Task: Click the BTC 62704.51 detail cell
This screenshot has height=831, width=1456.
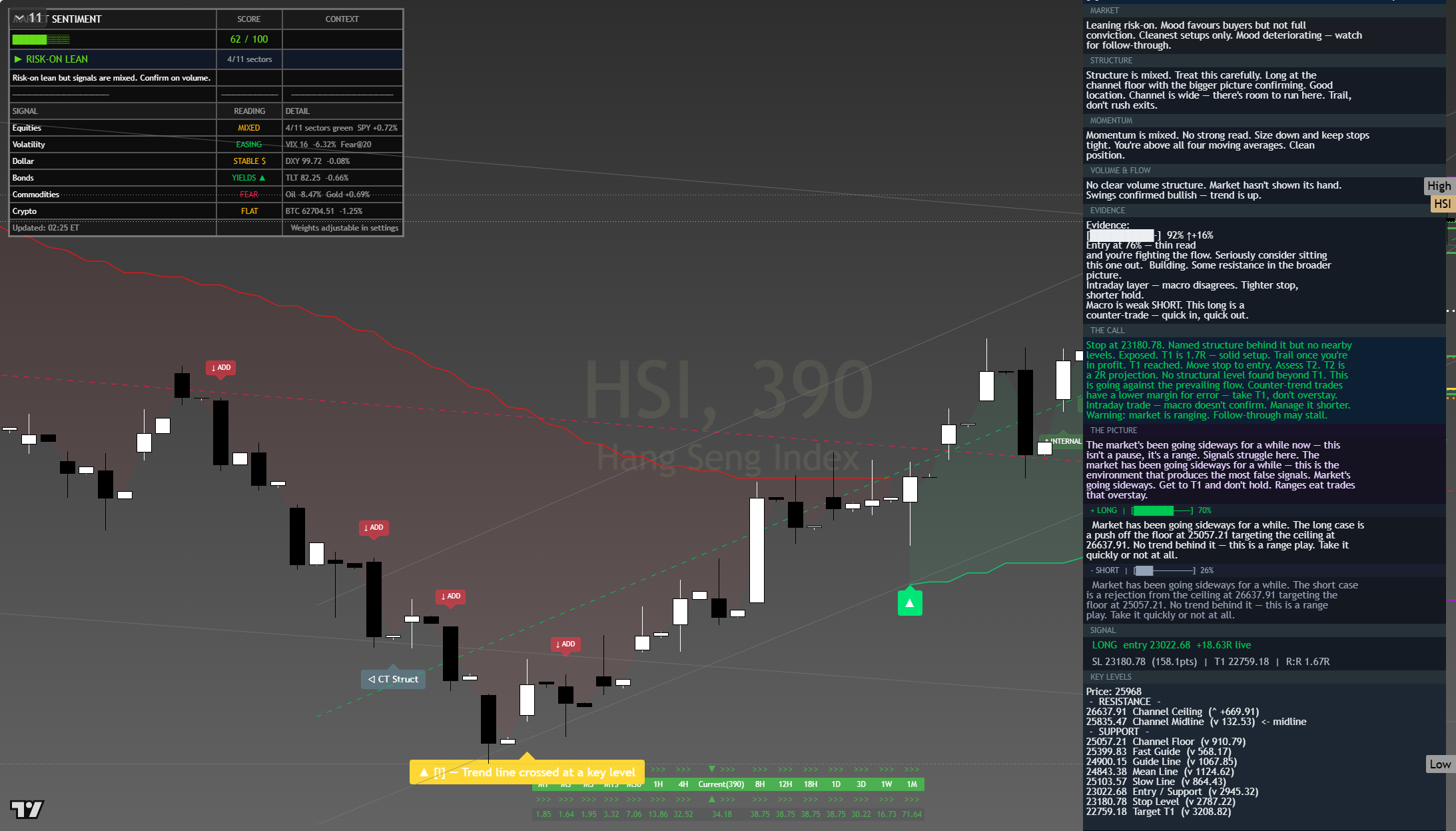Action: point(342,211)
